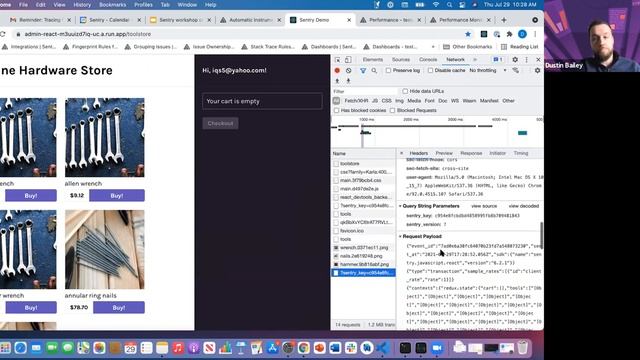Image resolution: width=640 pixels, height=360 pixels.
Task: Open Calendar app in the Dock
Action: (131, 348)
